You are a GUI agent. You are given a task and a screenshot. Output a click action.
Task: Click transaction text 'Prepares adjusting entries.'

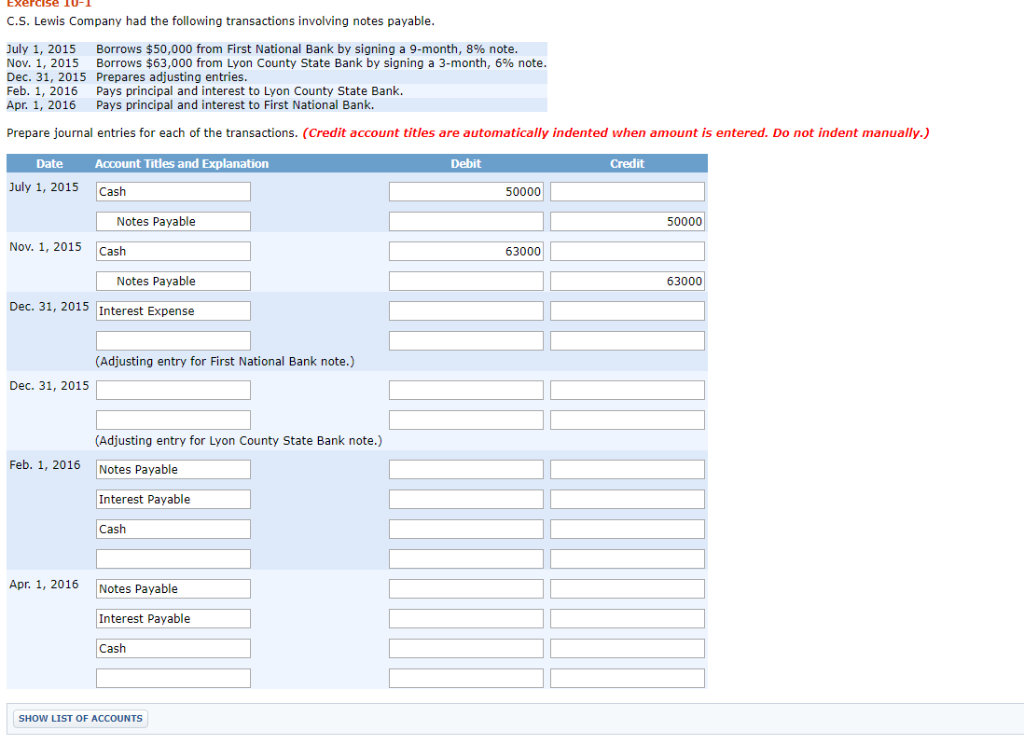click(172, 77)
